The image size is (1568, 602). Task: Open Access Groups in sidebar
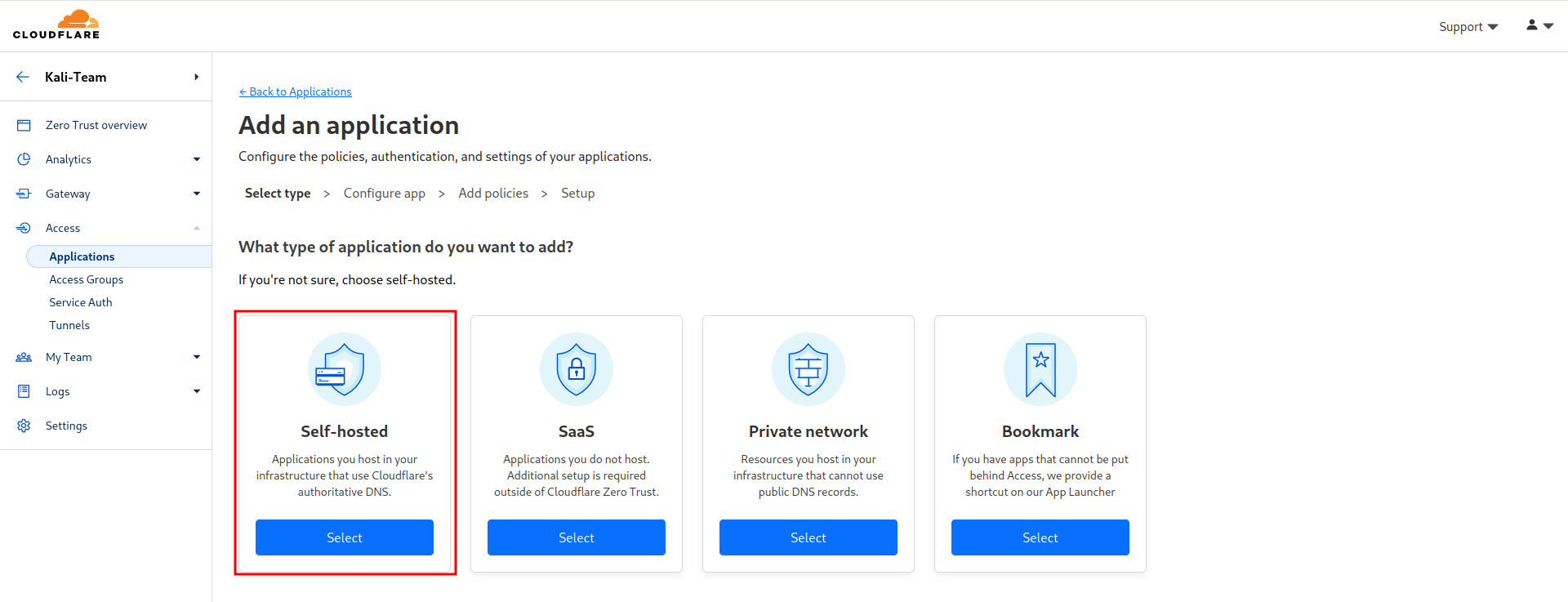[86, 279]
